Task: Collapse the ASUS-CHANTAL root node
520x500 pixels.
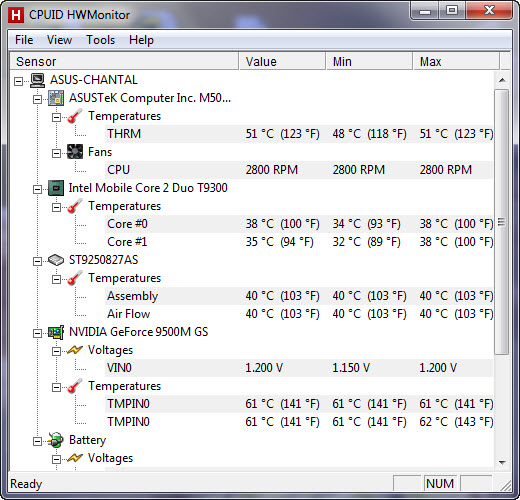Action: tap(19, 81)
